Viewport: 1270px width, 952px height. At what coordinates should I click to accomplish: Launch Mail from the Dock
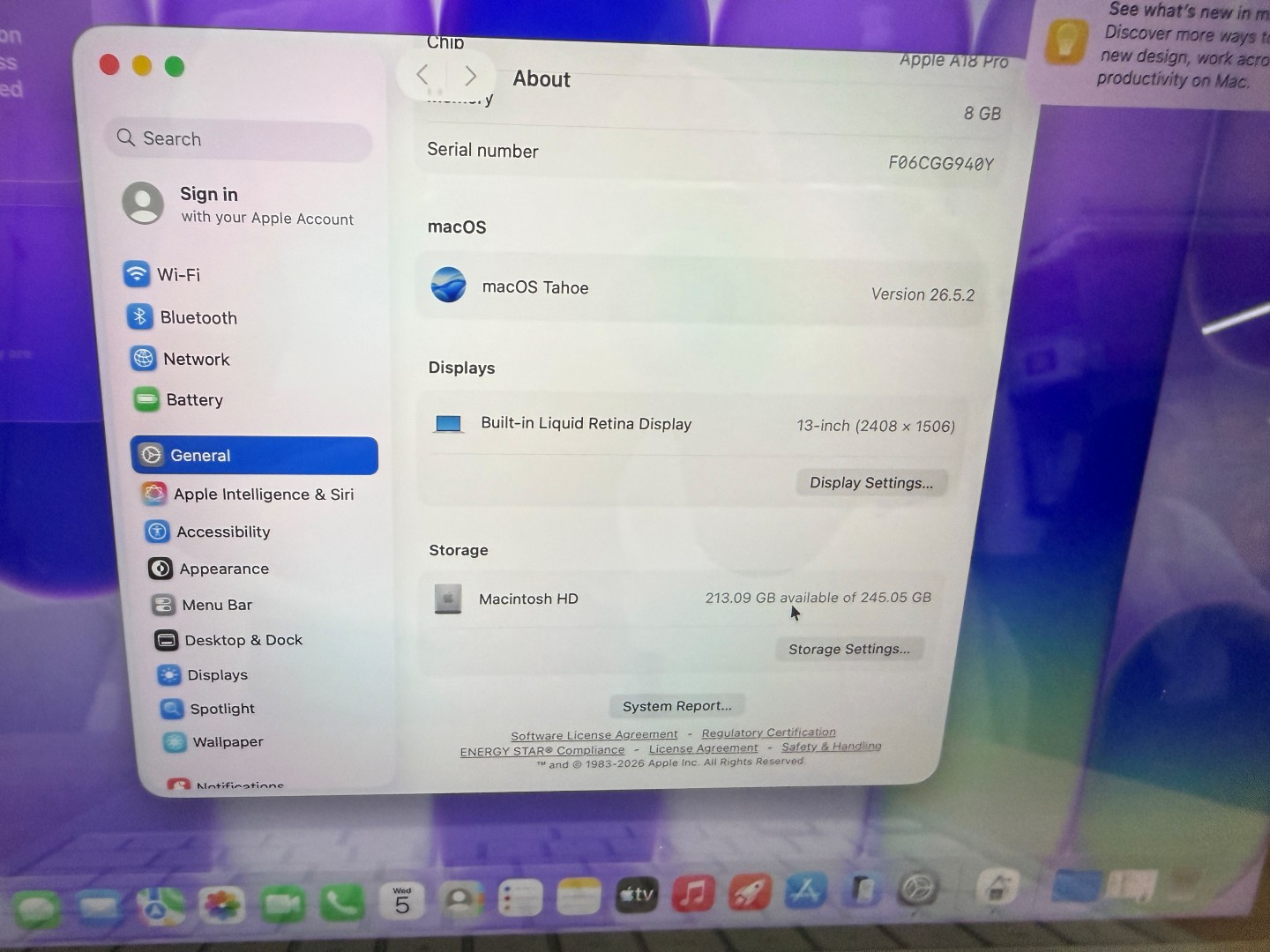point(99,907)
